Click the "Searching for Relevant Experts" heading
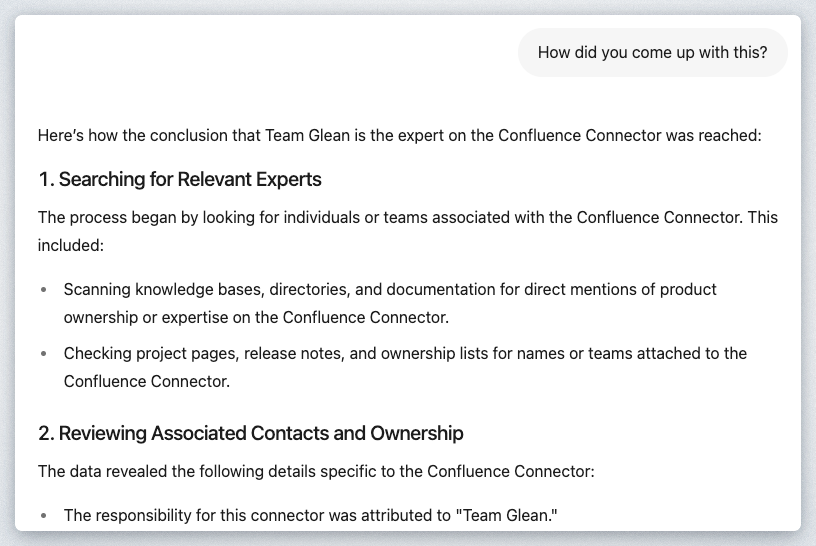Screen dimensions: 816x546 (x=190, y=180)
